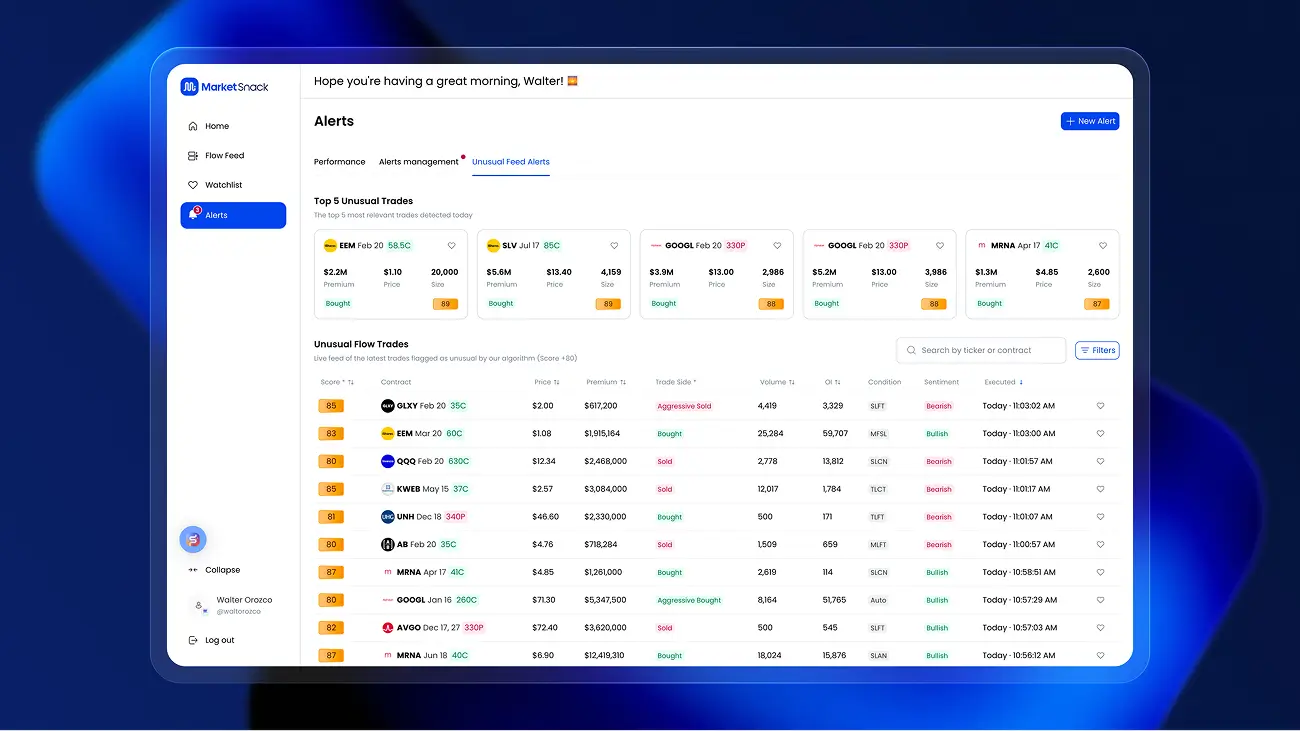Click the score 89 badge on SLV card
This screenshot has height=731, width=1300.
pyautogui.click(x=607, y=304)
